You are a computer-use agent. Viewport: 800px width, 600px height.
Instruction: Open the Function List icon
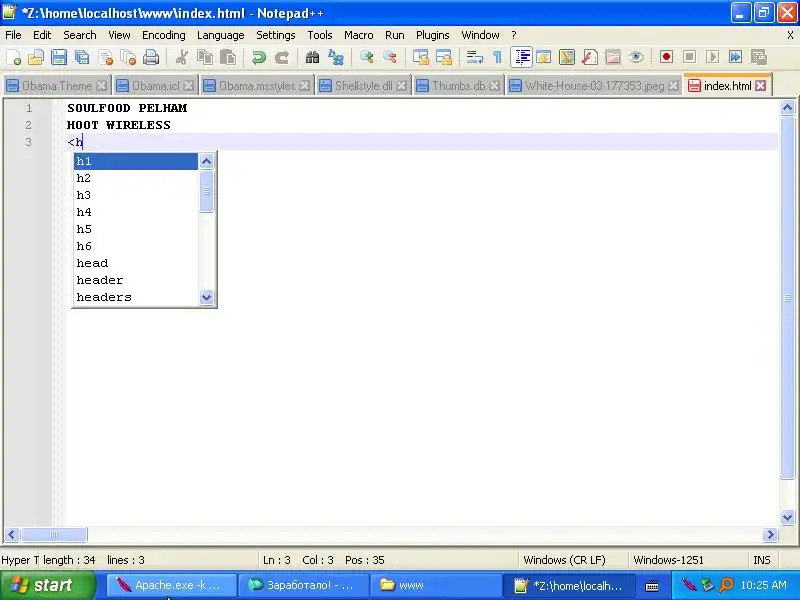pos(590,57)
